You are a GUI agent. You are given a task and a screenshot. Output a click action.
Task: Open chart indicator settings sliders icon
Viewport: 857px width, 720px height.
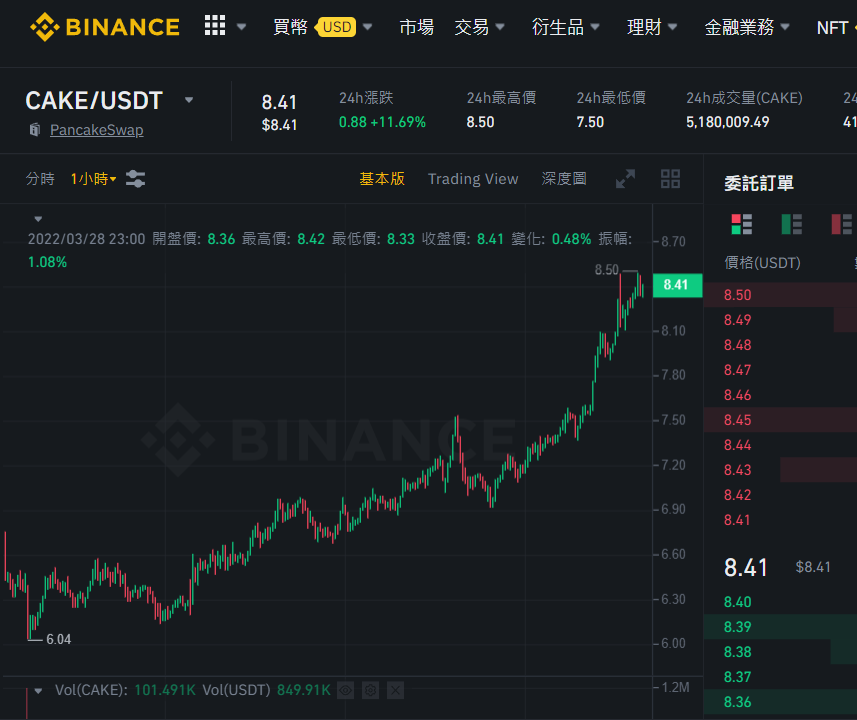(136, 179)
